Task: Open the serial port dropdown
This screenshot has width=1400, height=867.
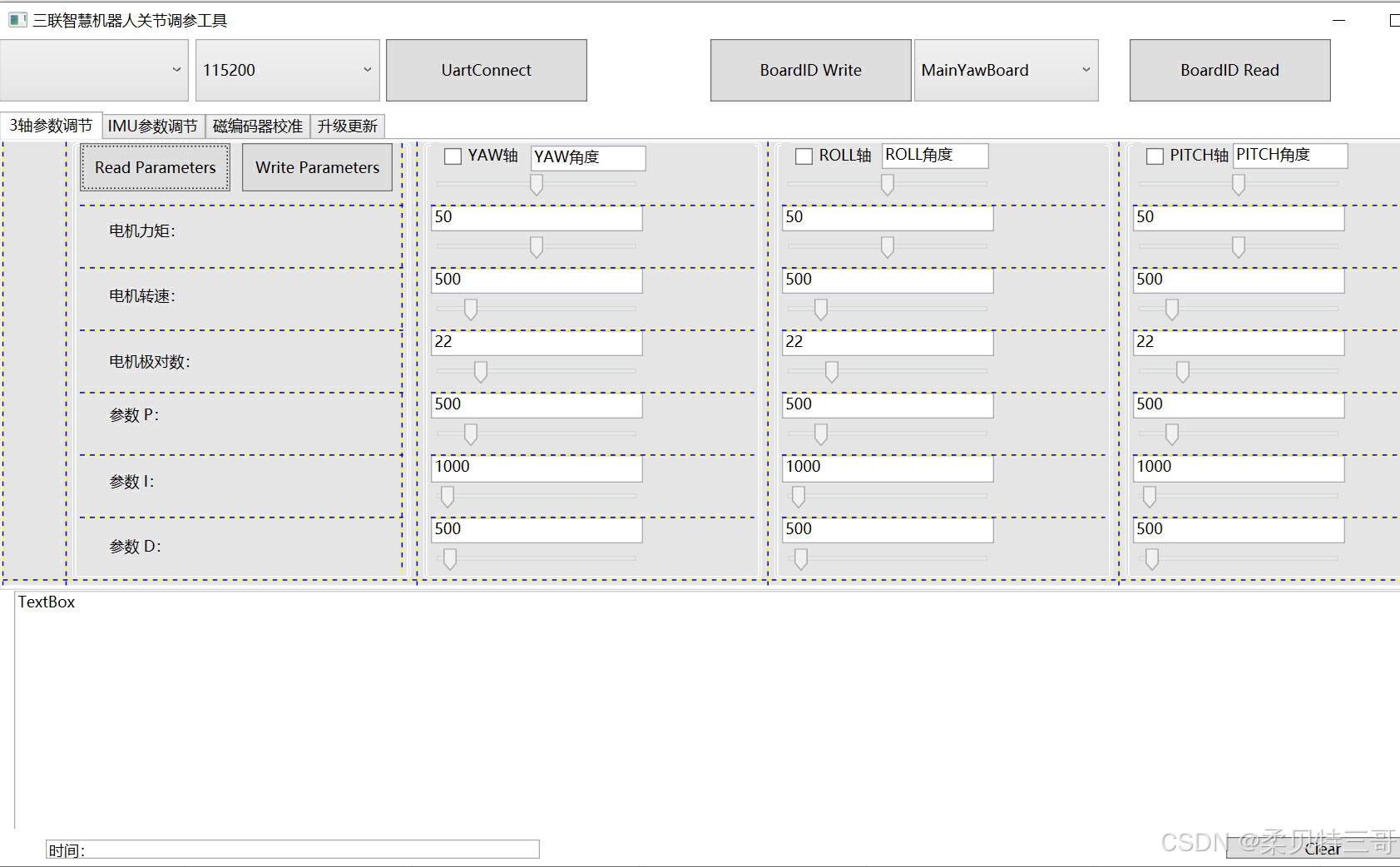Action: [94, 70]
